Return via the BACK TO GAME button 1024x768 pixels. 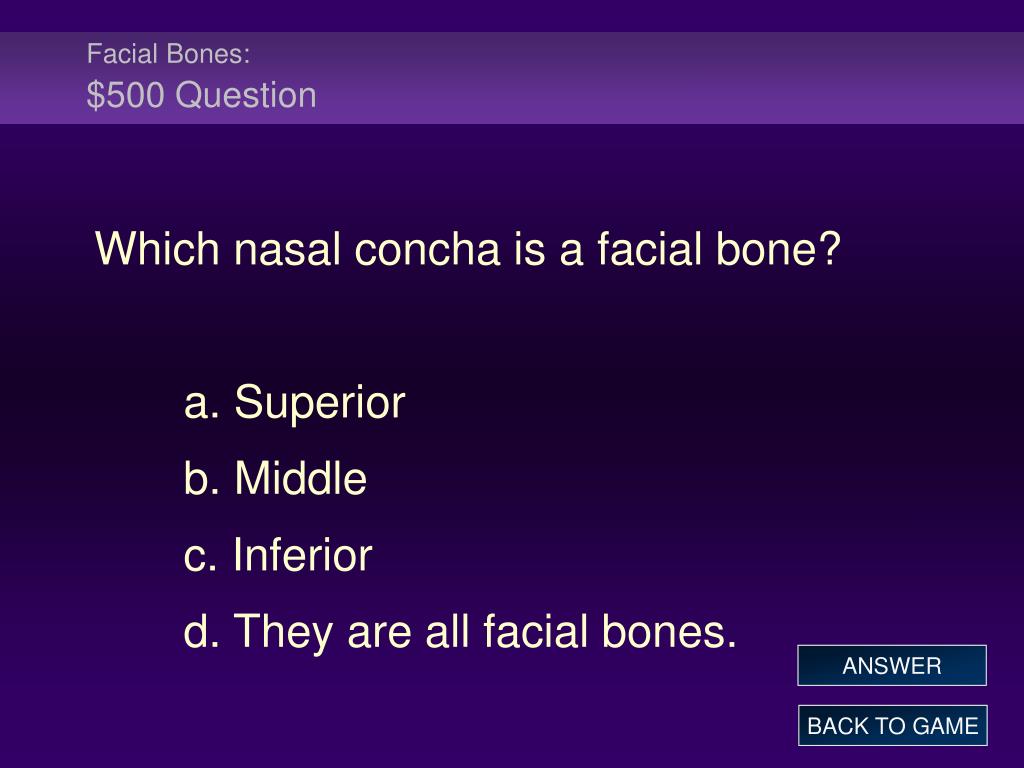pyautogui.click(x=892, y=726)
